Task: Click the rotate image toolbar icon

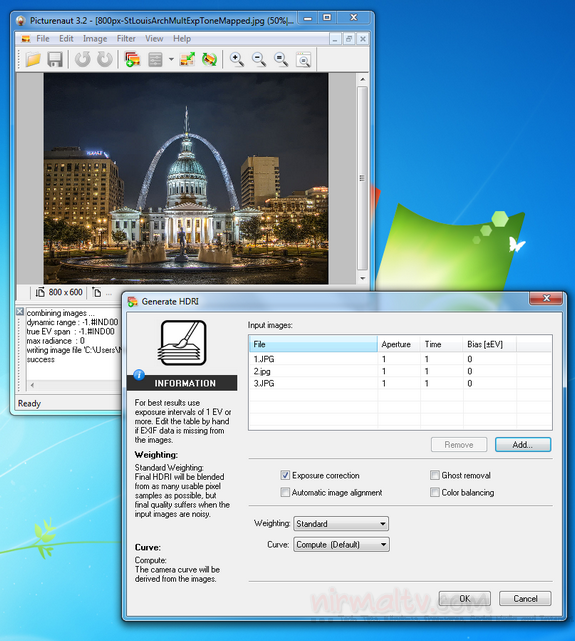Action: pos(209,60)
